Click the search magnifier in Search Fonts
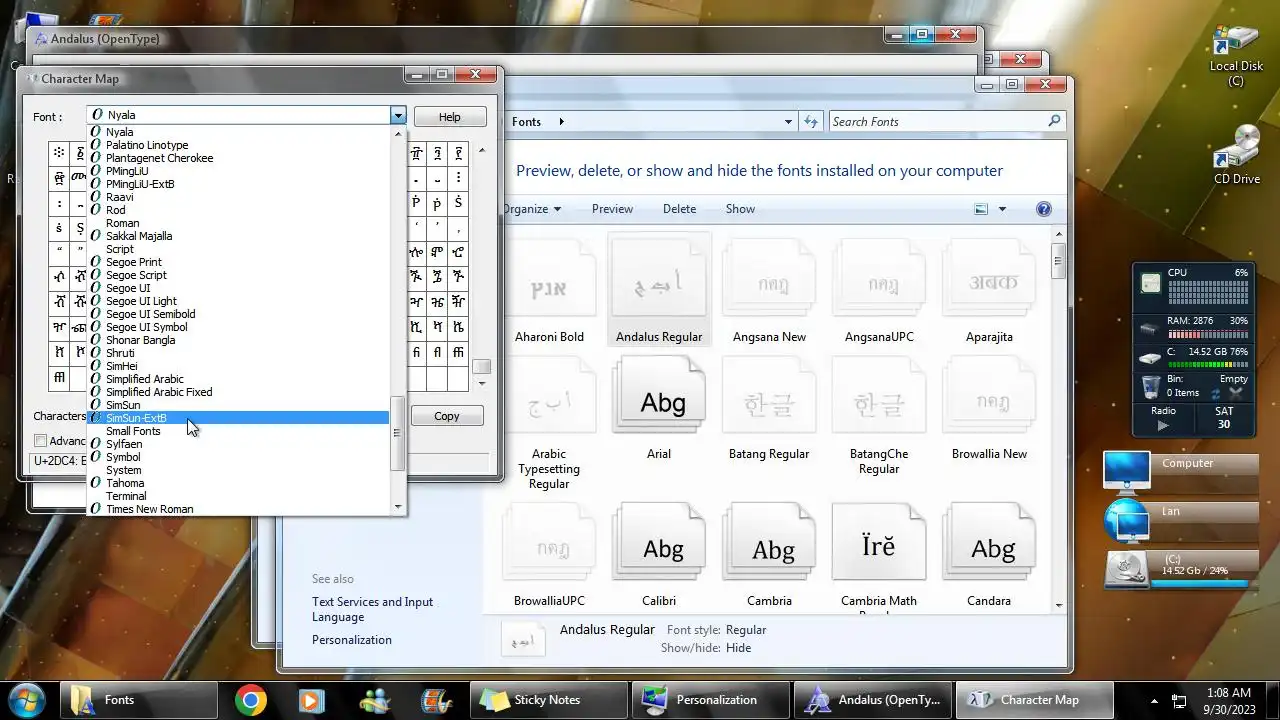This screenshot has width=1280, height=720. click(1054, 121)
